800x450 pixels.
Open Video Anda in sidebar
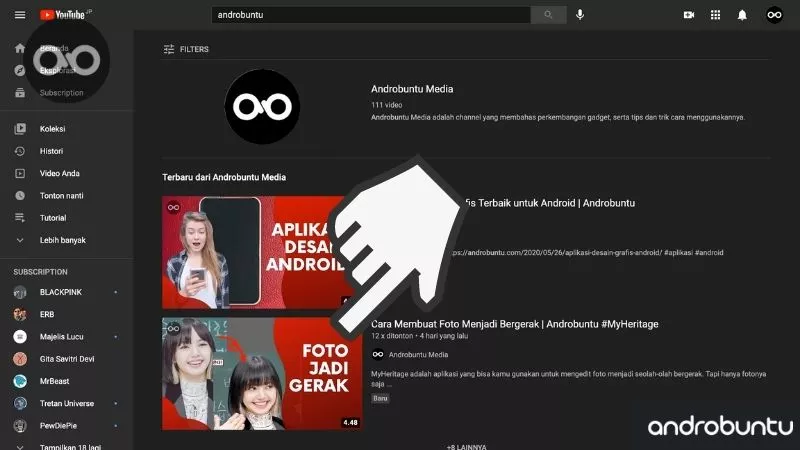60,173
